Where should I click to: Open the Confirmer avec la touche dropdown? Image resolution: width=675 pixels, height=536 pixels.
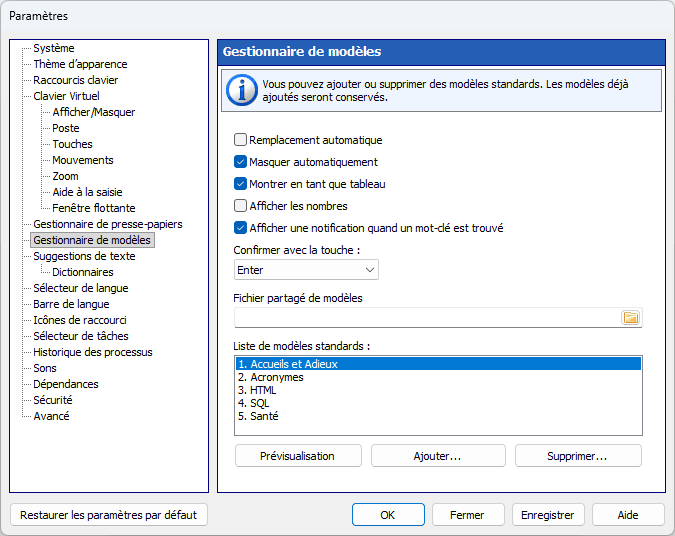pyautogui.click(x=306, y=270)
